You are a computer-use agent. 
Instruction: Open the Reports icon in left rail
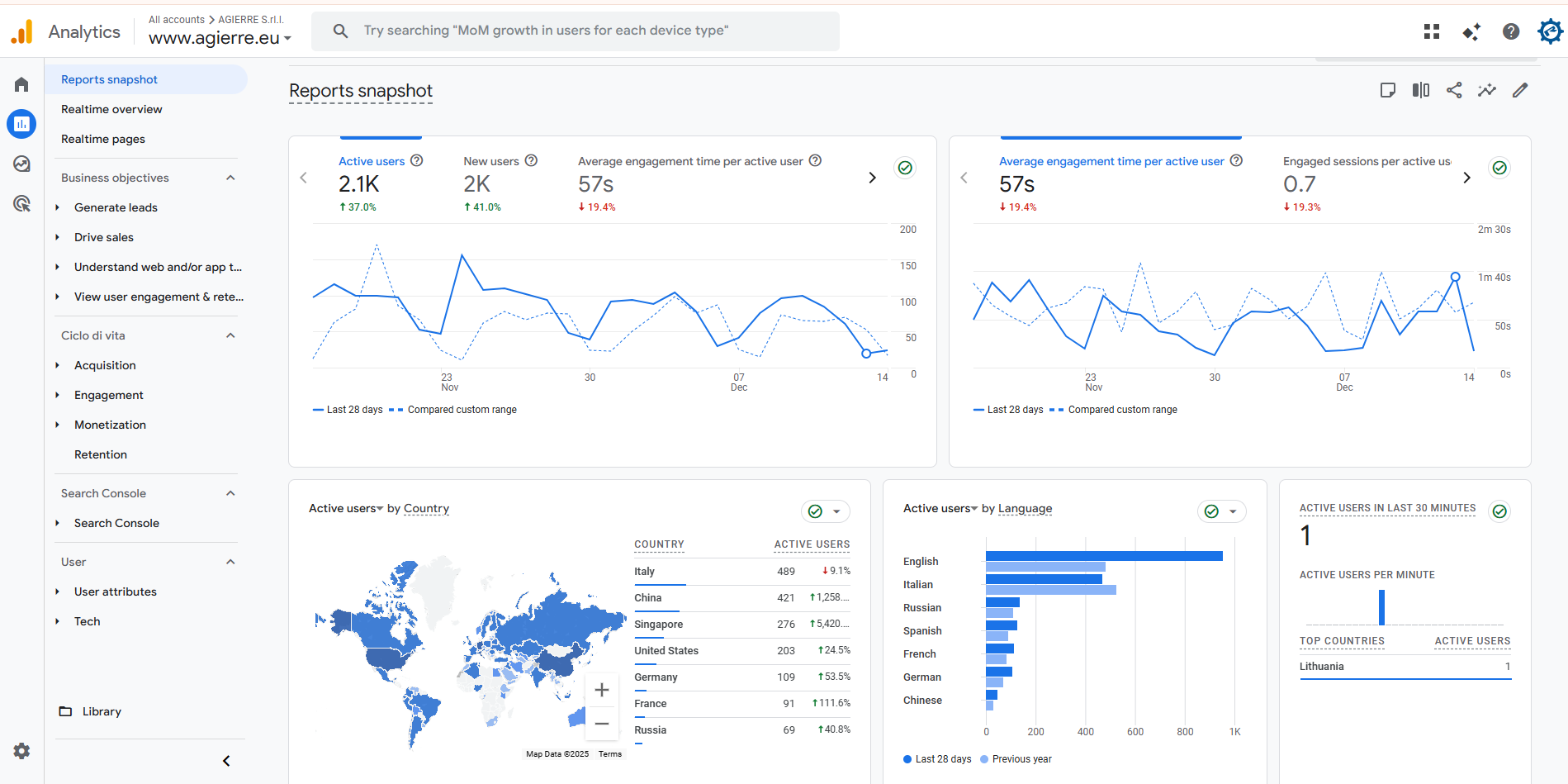click(x=21, y=124)
